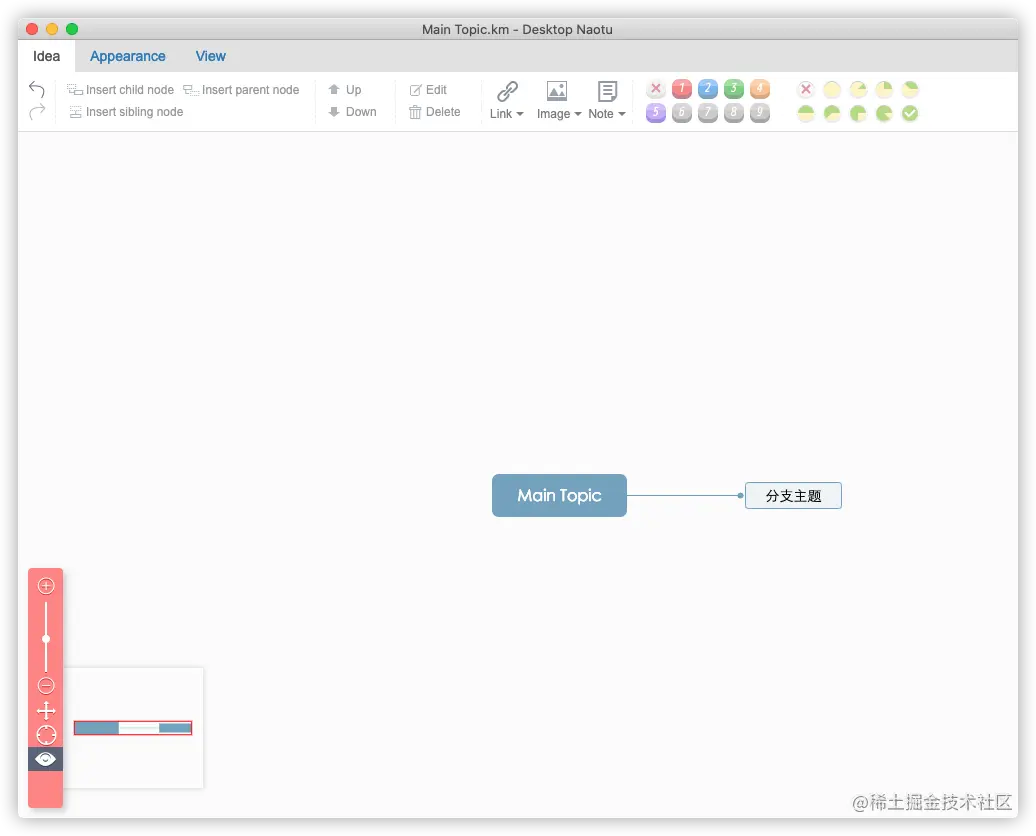This screenshot has height=836, width=1036.
Task: Insert a sibling node
Action: click(126, 112)
